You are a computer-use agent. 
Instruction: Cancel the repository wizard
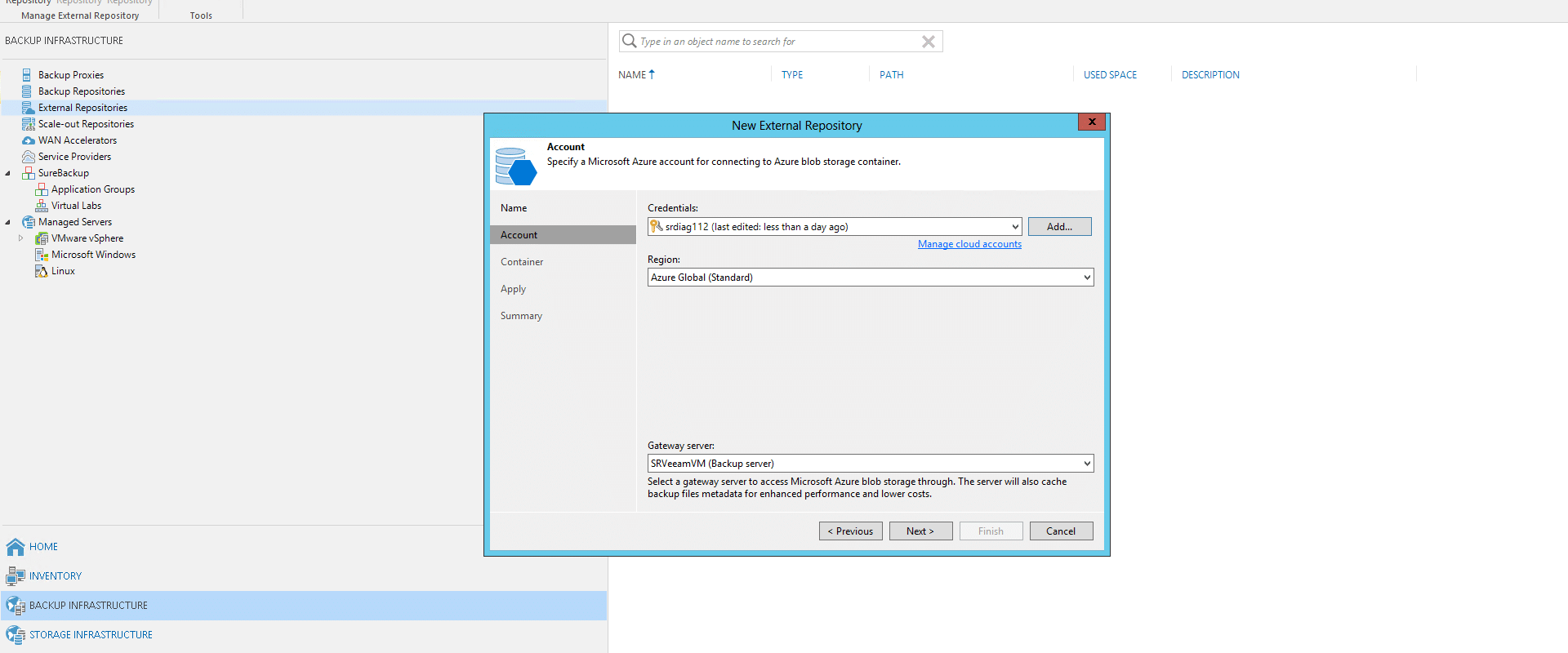pos(1061,531)
